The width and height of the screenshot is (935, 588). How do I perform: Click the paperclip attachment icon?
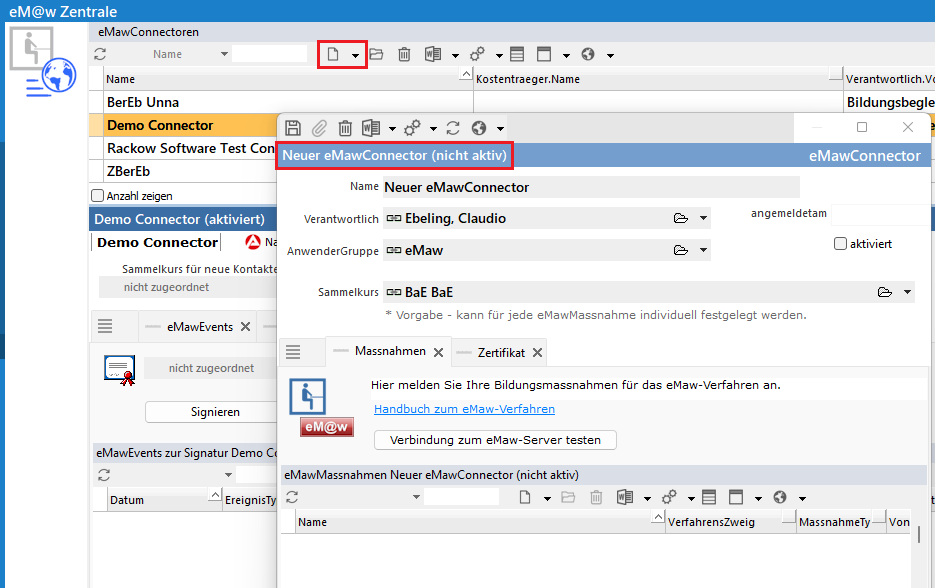(x=319, y=128)
